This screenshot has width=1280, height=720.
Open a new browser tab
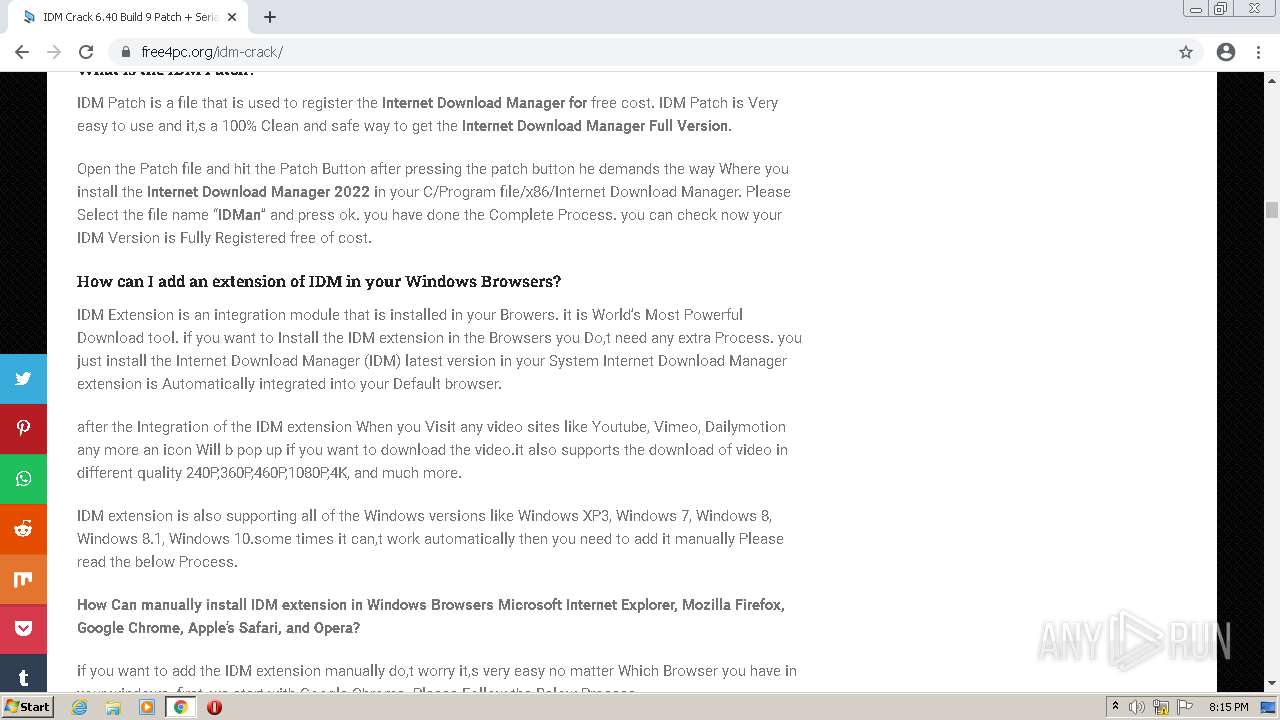(270, 17)
